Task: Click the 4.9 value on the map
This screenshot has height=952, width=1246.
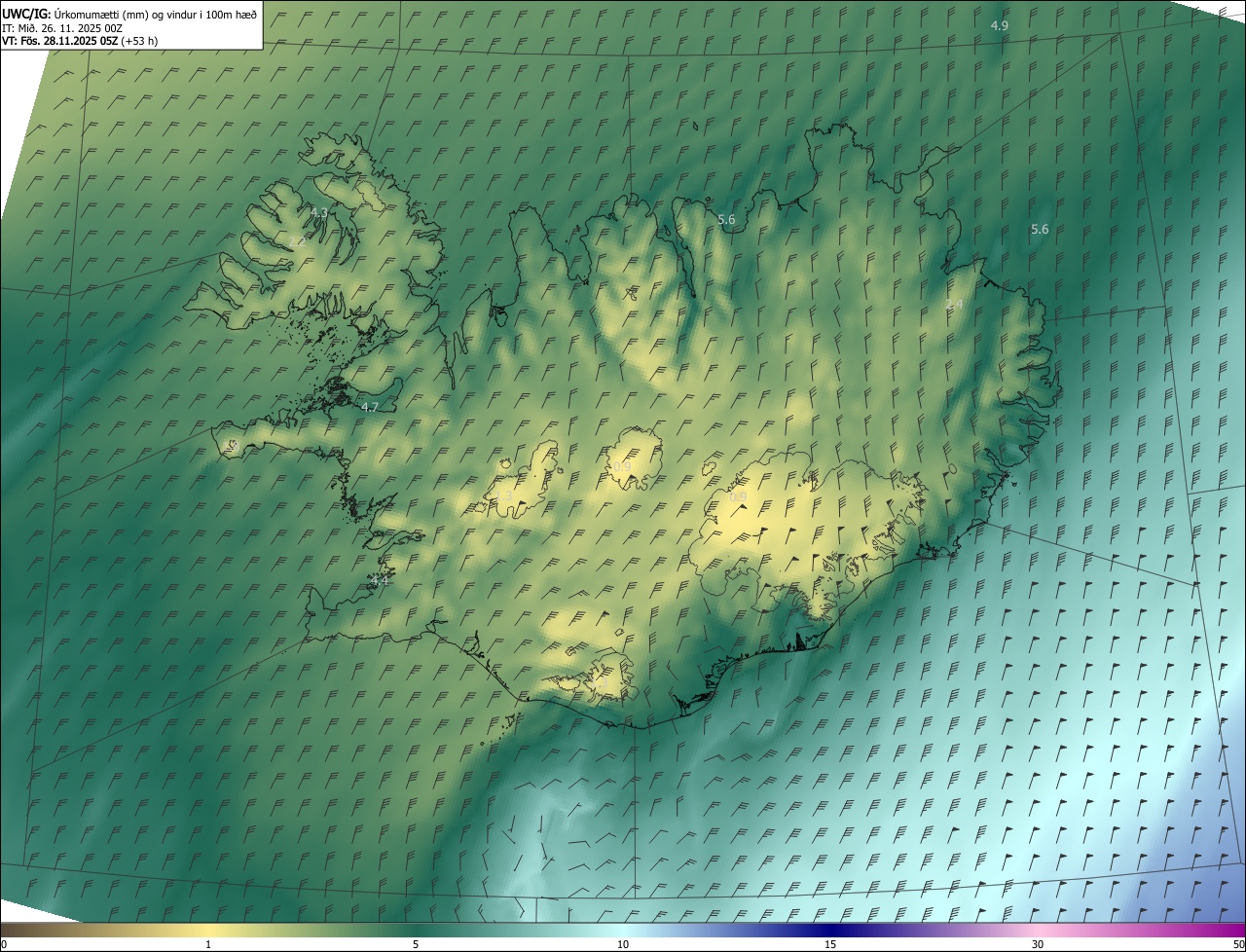Action: (x=1000, y=25)
